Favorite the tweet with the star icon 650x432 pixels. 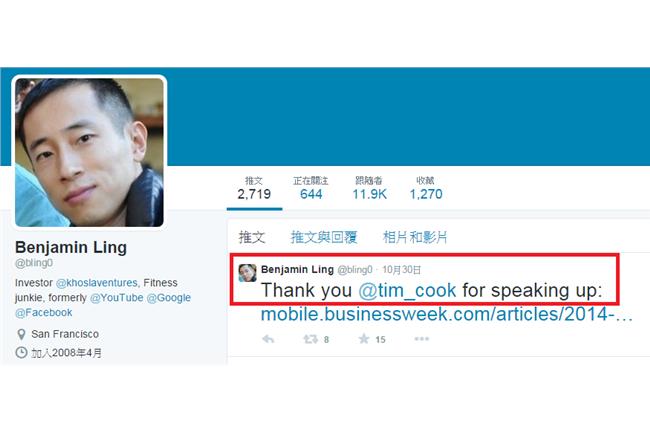[x=364, y=339]
